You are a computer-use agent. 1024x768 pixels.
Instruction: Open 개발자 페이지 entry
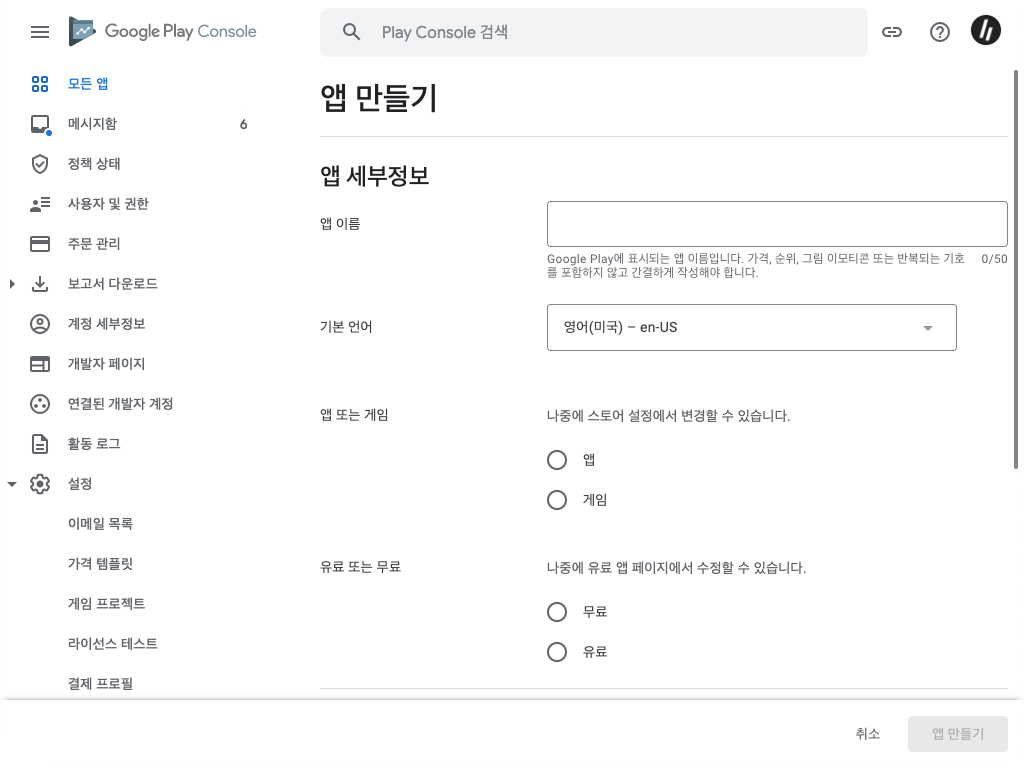click(106, 364)
